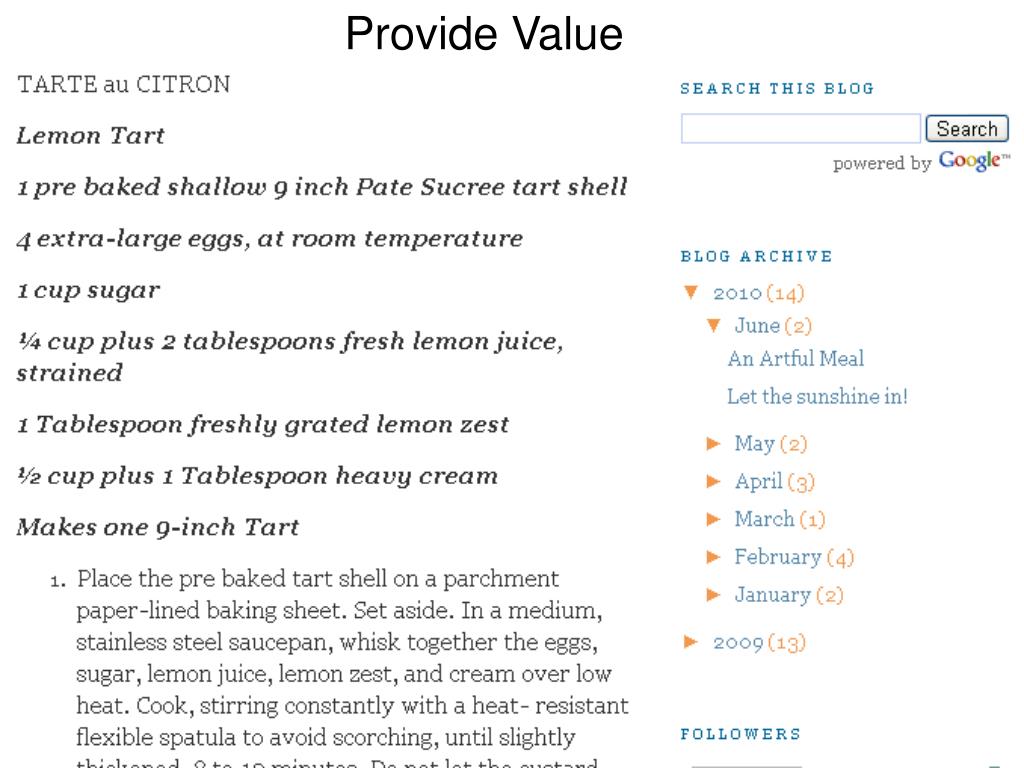Expand the April archive triangle
The image size is (1024, 768).
point(713,482)
